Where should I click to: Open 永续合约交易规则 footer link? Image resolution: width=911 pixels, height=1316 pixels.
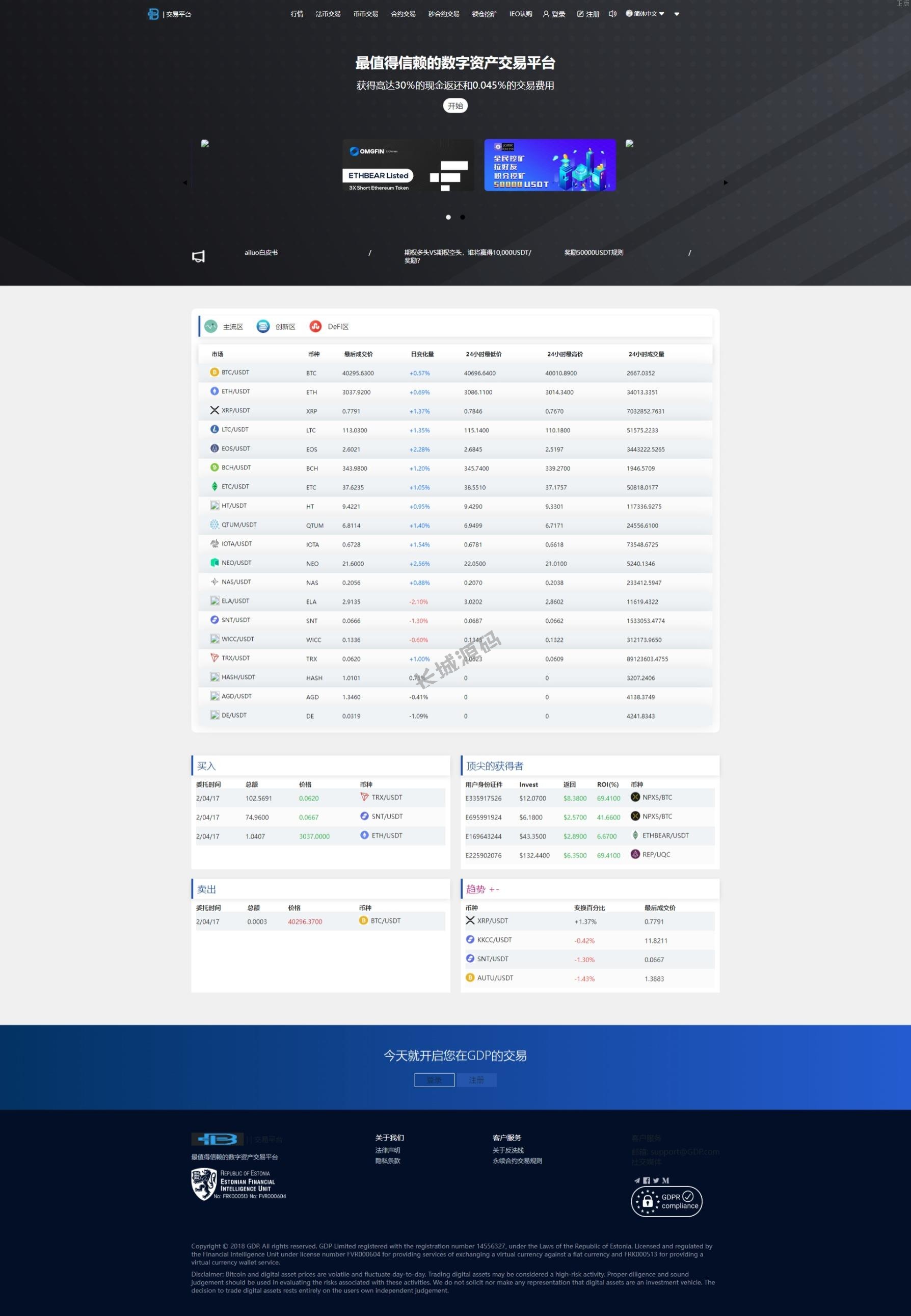(x=517, y=1161)
